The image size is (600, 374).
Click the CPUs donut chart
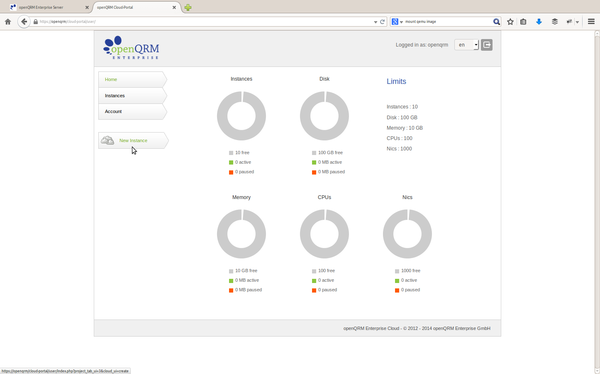click(x=324, y=234)
